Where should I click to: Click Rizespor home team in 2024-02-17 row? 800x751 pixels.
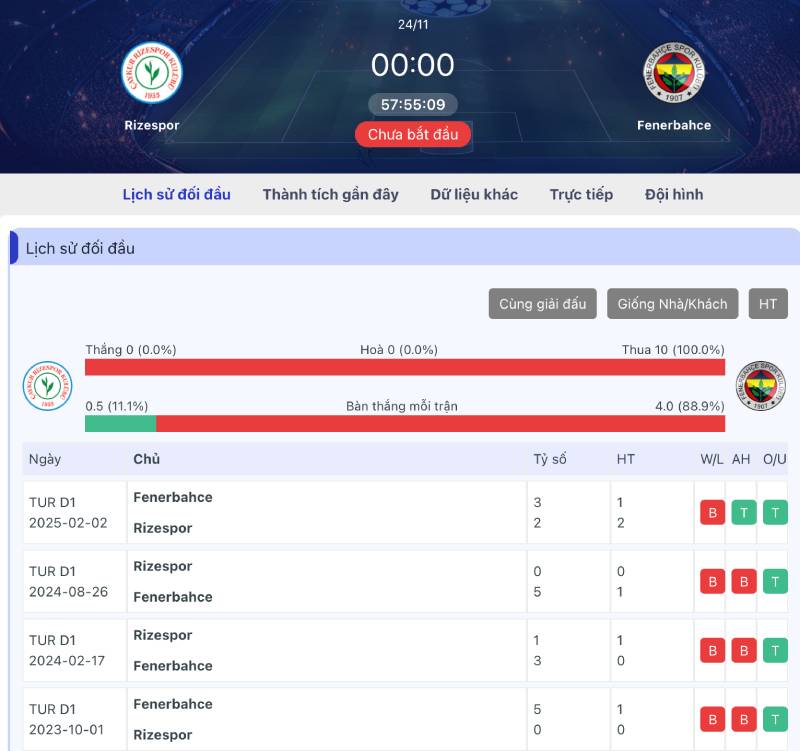(163, 635)
